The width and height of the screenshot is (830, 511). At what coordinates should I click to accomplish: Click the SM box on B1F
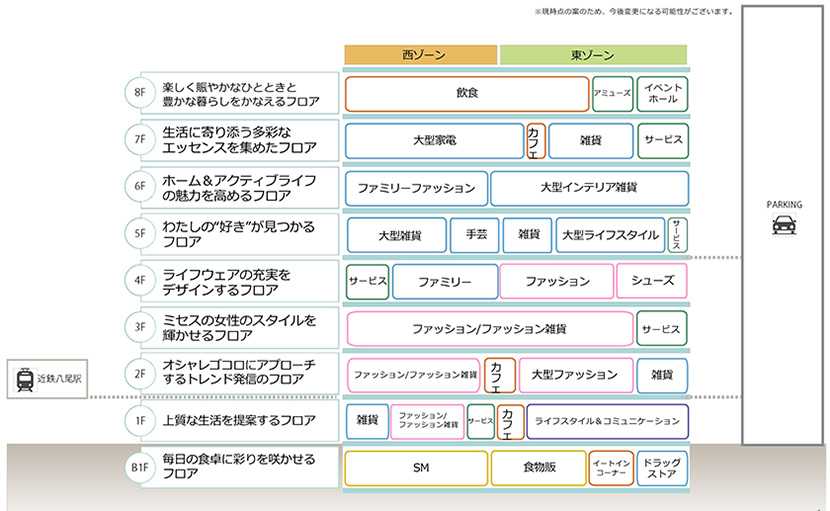[x=416, y=468]
